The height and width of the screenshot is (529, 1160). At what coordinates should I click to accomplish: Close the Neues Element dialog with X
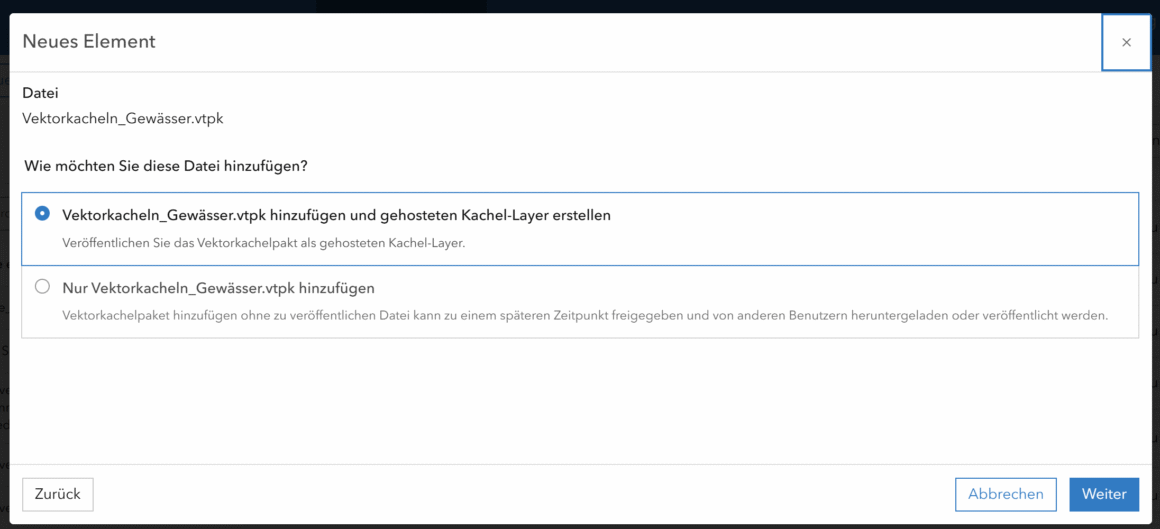click(x=1126, y=42)
